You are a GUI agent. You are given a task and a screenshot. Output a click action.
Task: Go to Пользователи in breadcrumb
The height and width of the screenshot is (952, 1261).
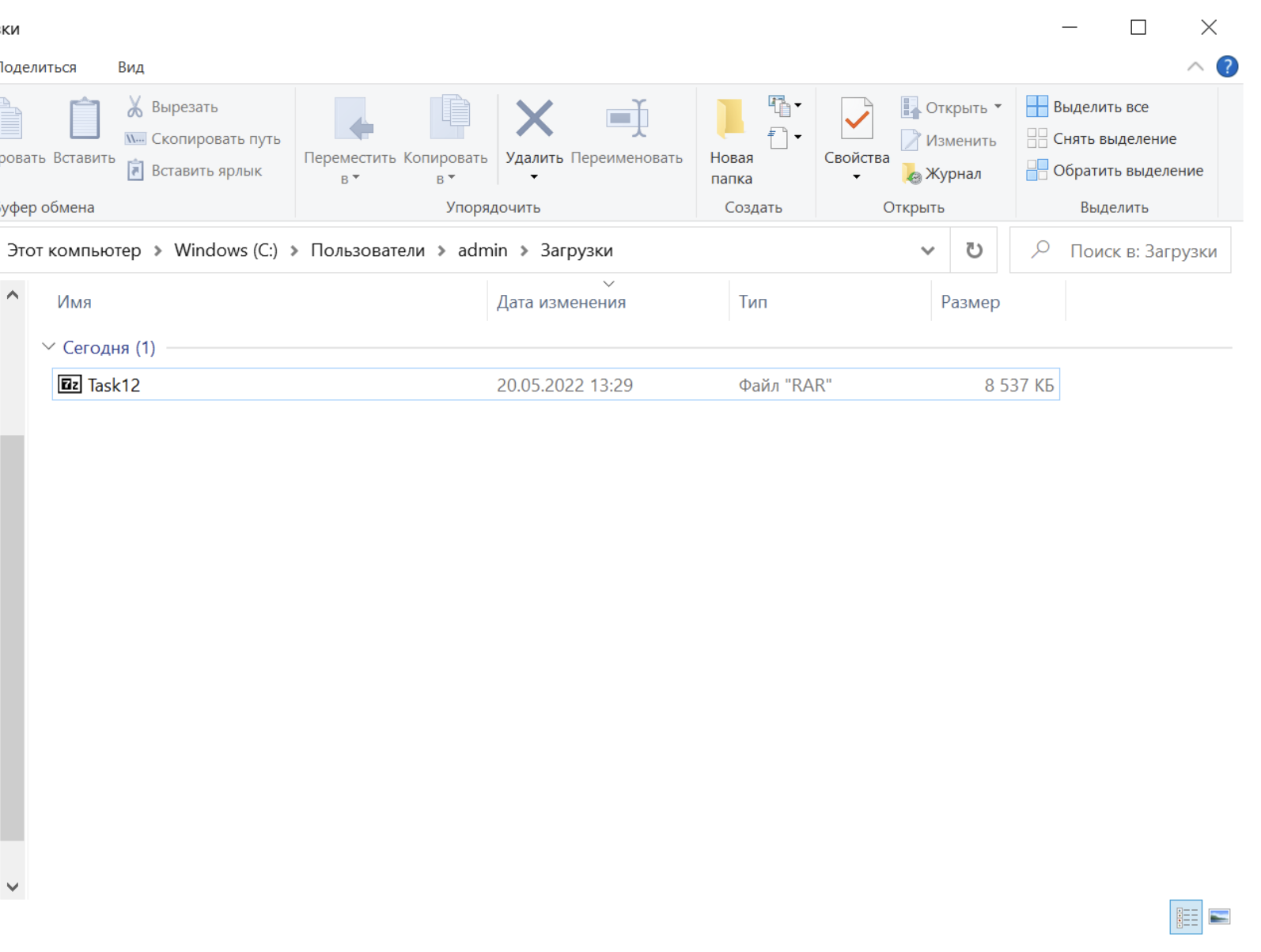368,251
